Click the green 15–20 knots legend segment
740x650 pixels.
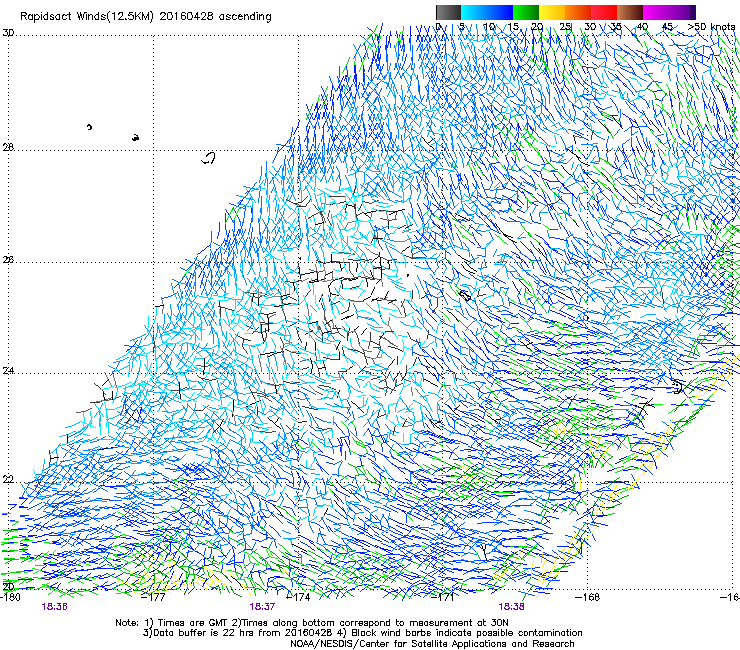coord(526,12)
